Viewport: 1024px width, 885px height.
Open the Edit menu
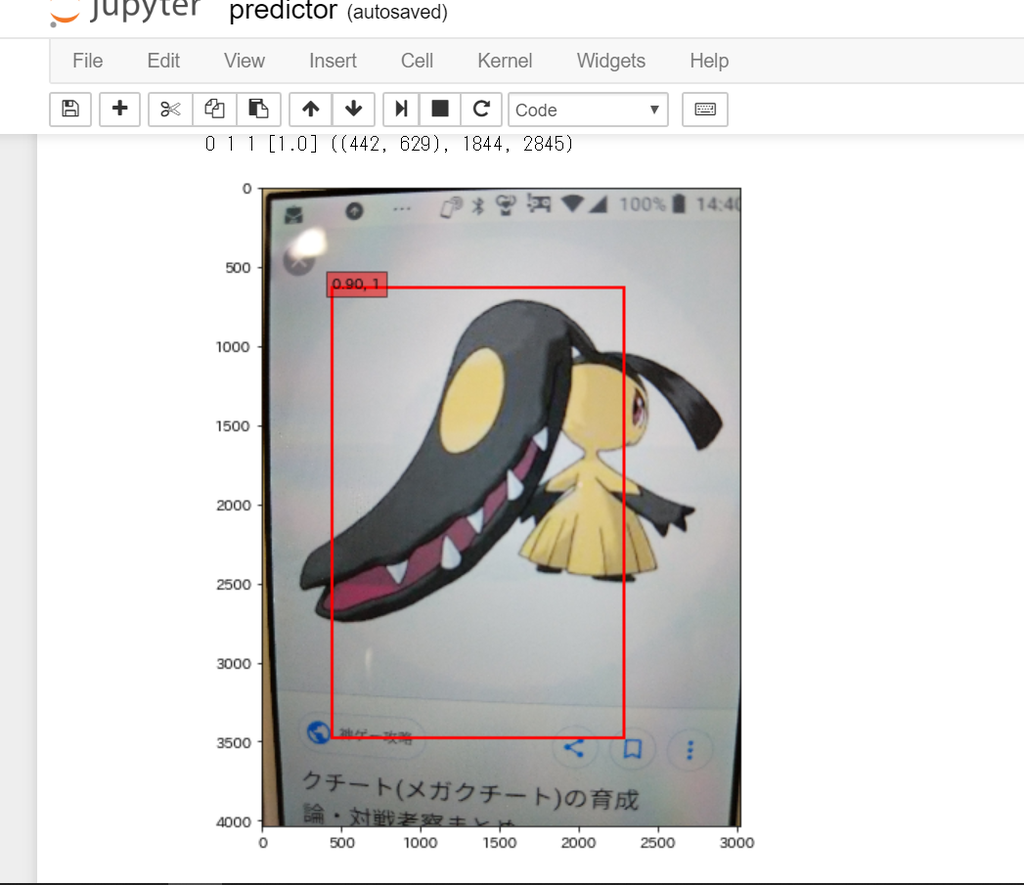[163, 61]
